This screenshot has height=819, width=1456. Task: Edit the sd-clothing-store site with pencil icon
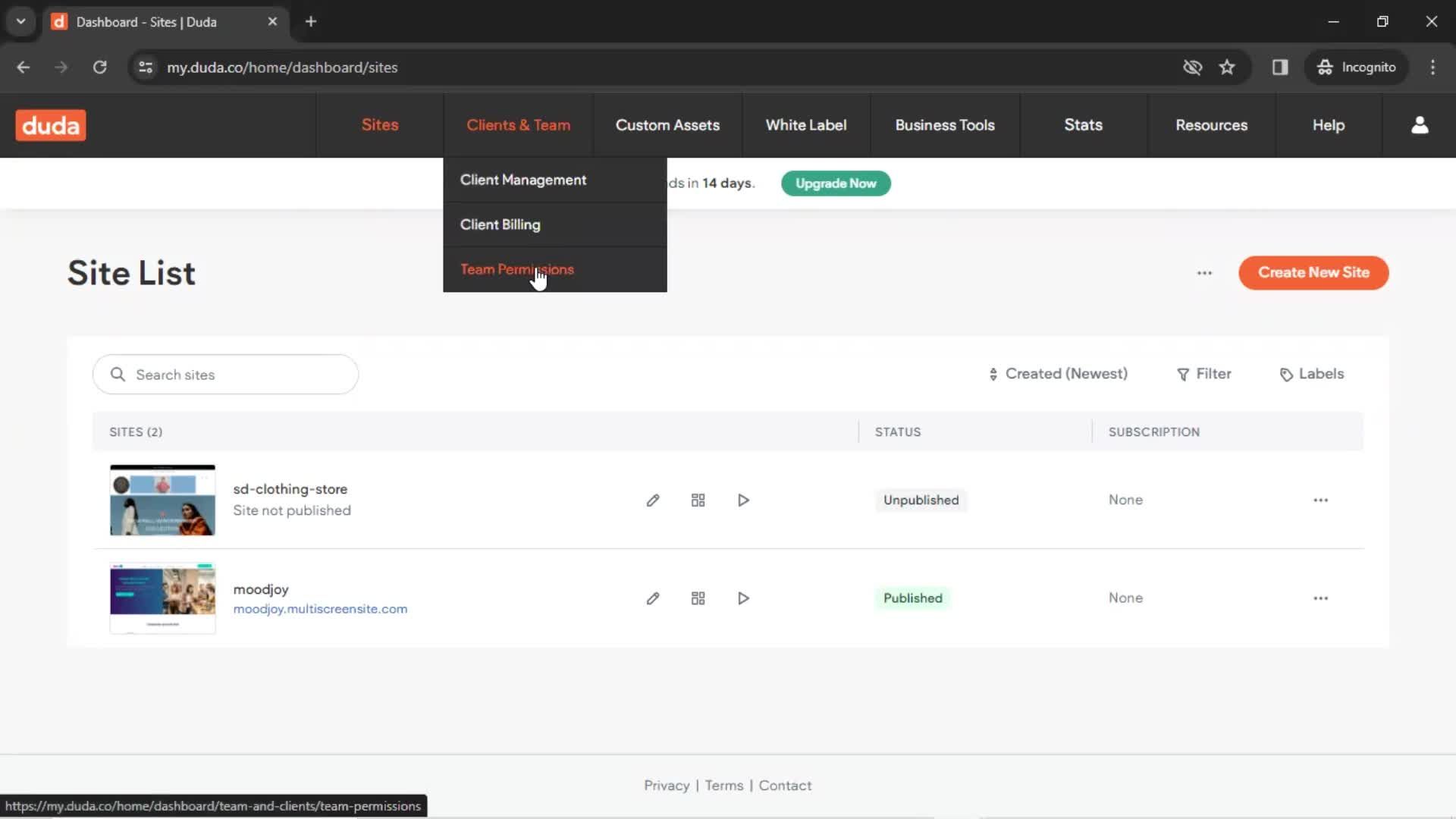click(653, 500)
